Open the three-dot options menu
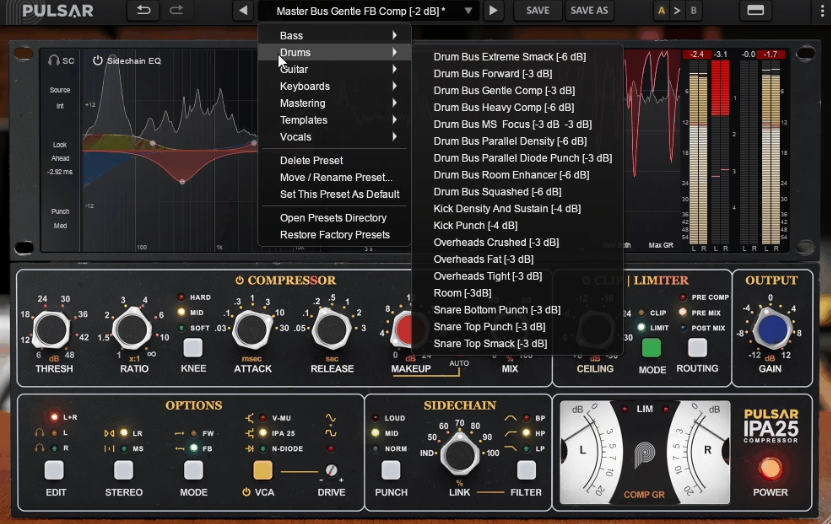Viewport: 831px width, 524px height. (823, 11)
